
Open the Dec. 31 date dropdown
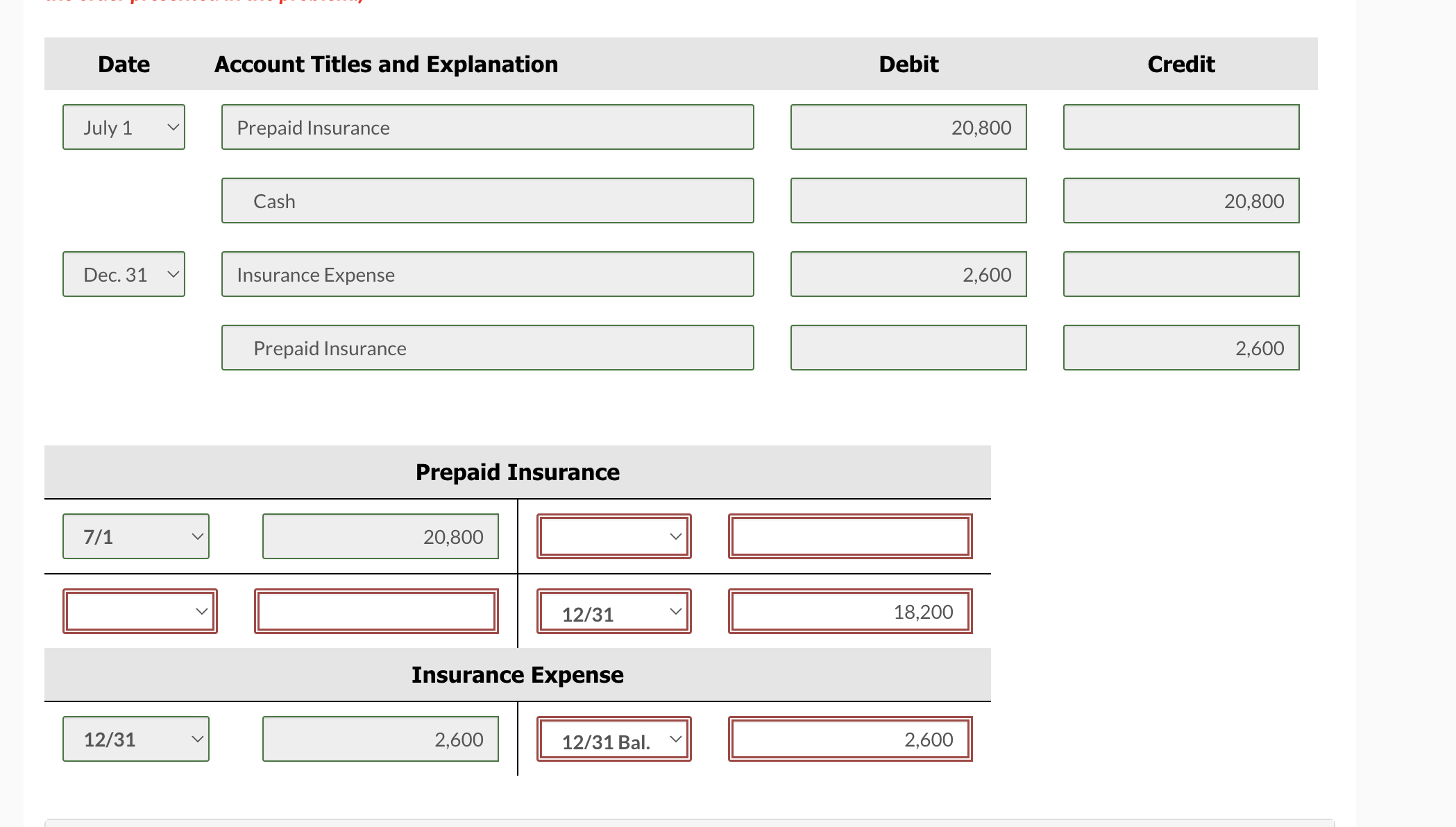click(x=124, y=274)
